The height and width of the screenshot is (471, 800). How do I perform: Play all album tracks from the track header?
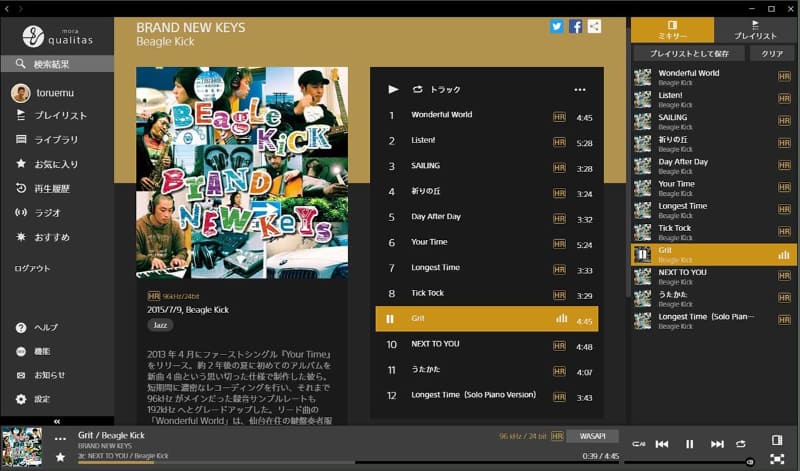click(x=393, y=89)
